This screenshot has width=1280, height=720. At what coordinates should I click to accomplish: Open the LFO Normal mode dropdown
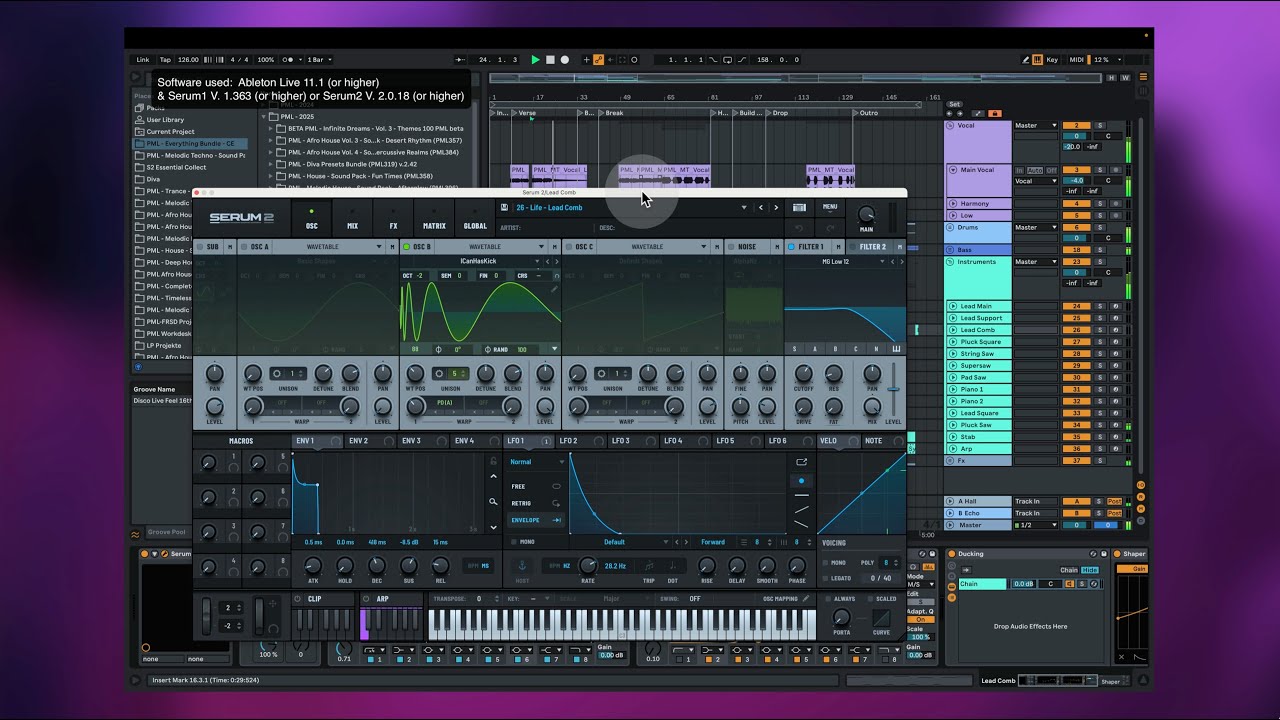[x=535, y=462]
